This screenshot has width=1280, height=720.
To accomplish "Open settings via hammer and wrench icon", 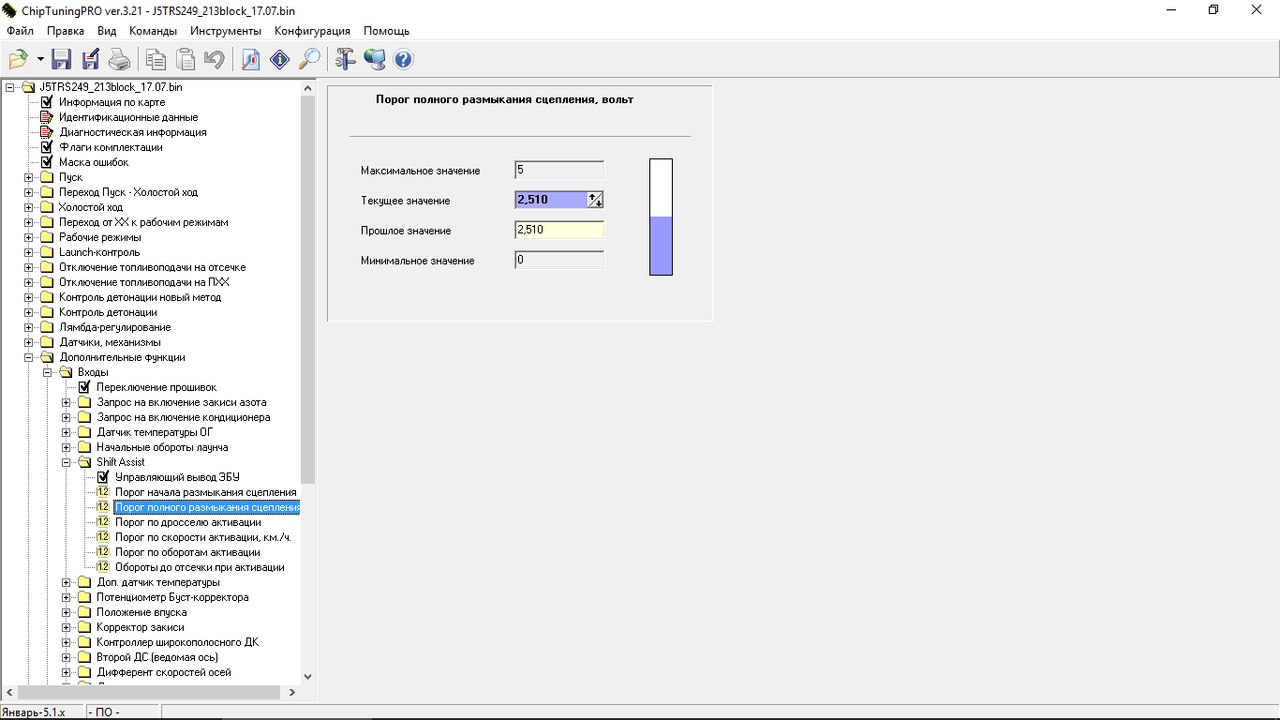I will 345,60.
